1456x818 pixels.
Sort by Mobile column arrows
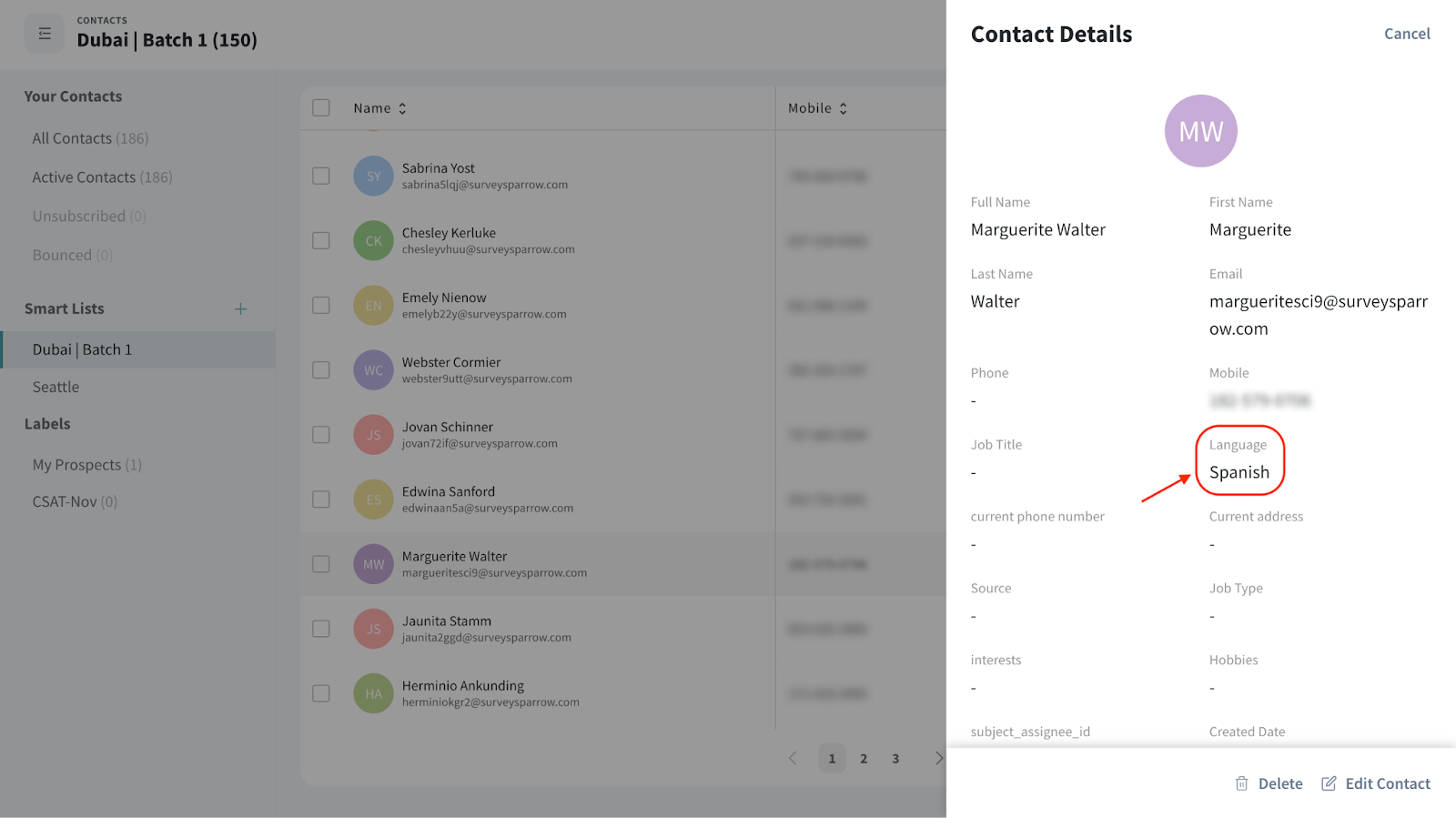point(844,108)
